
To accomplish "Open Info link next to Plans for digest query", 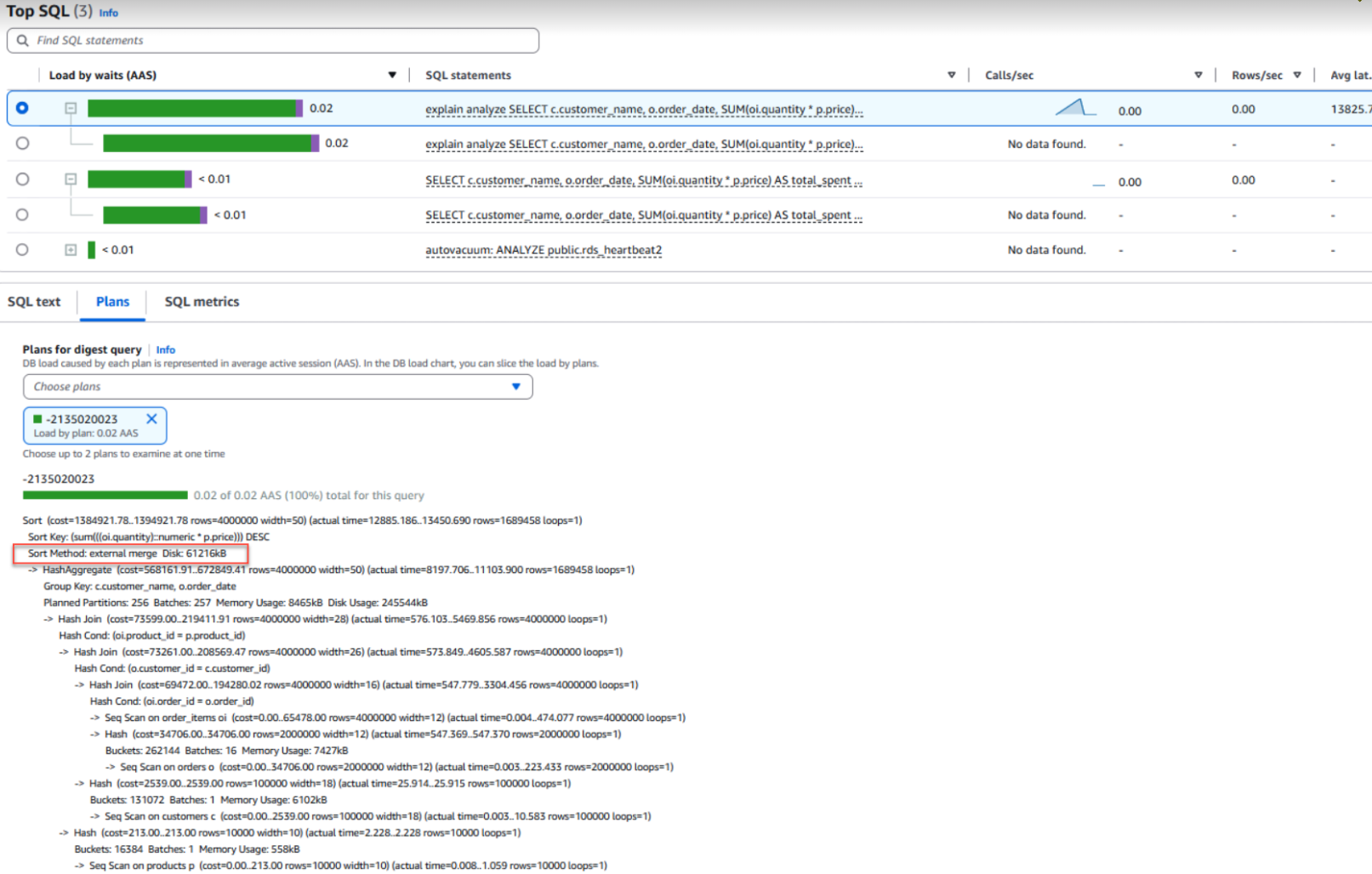I will [165, 349].
